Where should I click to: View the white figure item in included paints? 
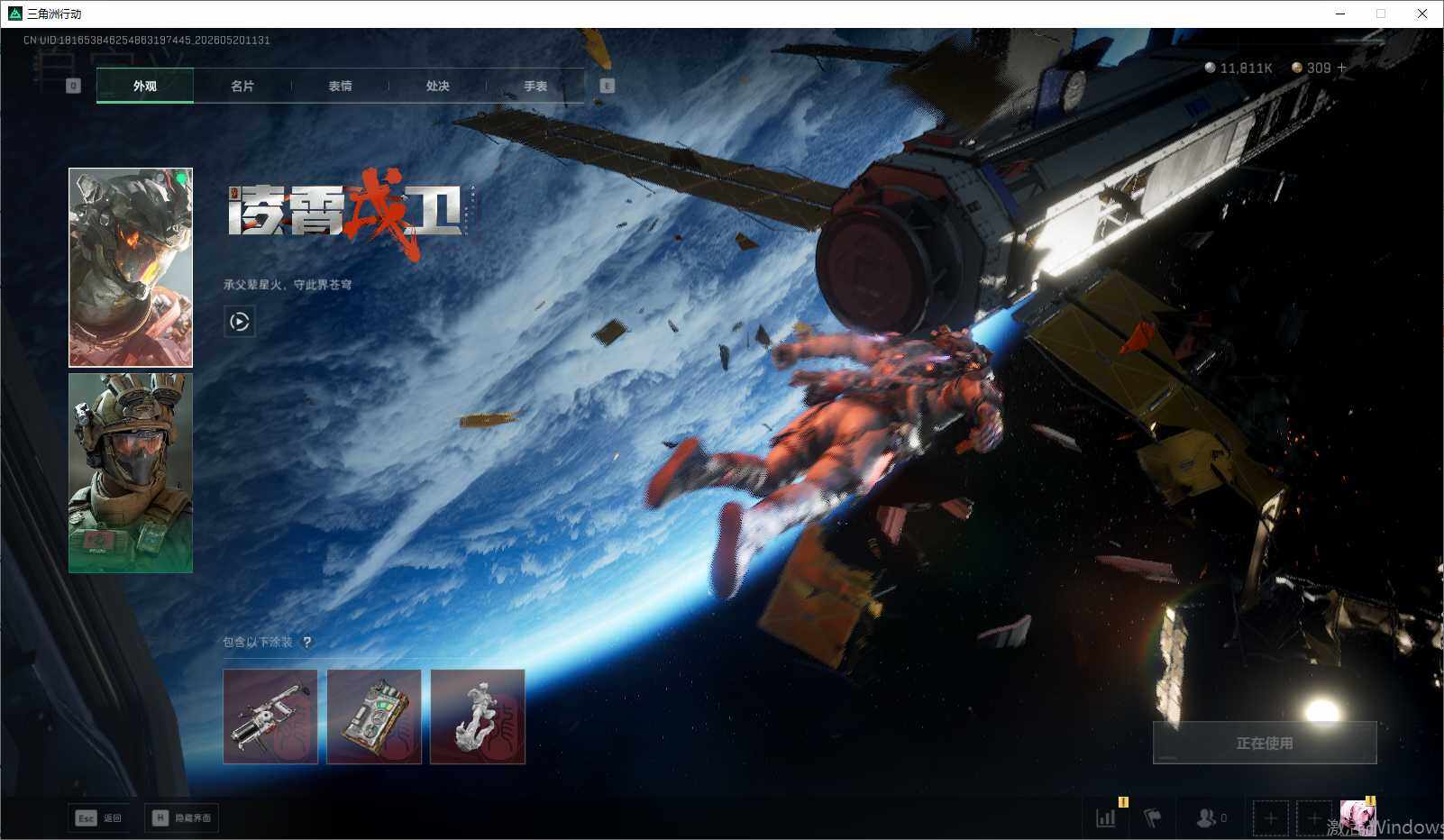478,717
